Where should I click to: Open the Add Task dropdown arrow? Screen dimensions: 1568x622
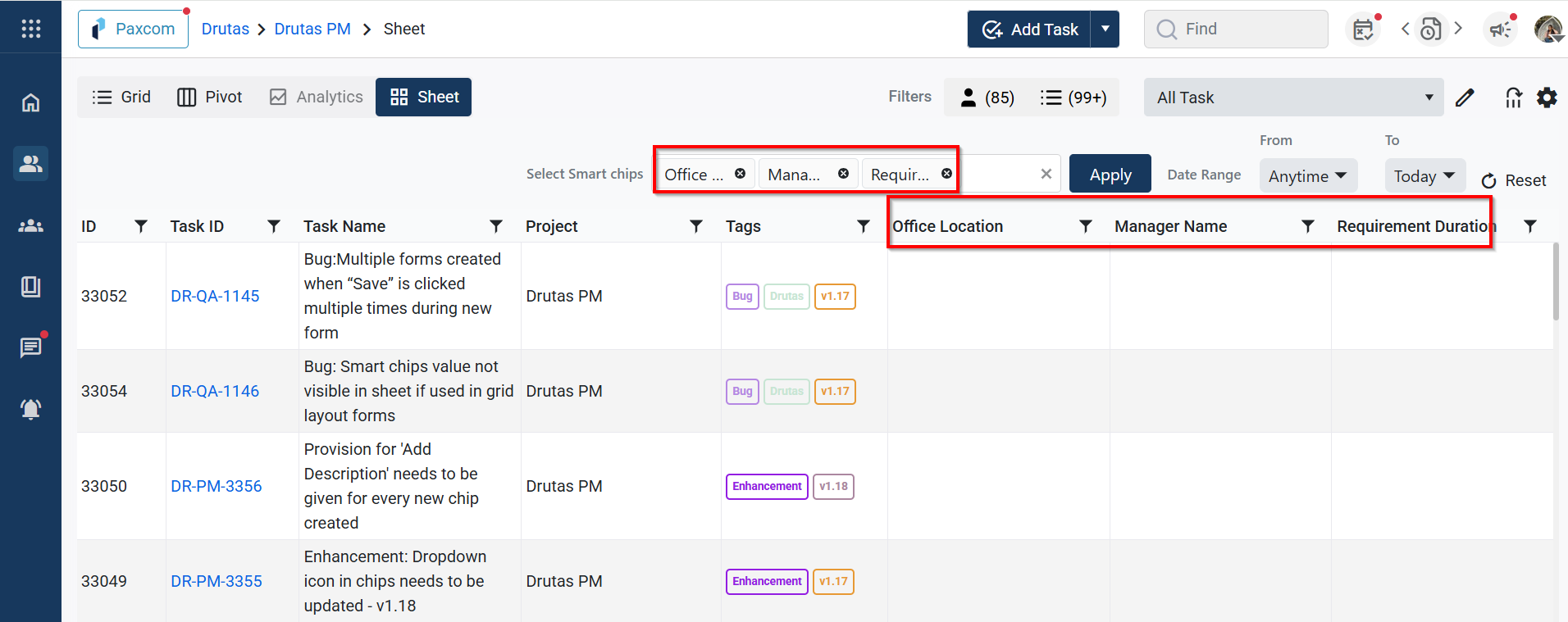tap(1105, 30)
